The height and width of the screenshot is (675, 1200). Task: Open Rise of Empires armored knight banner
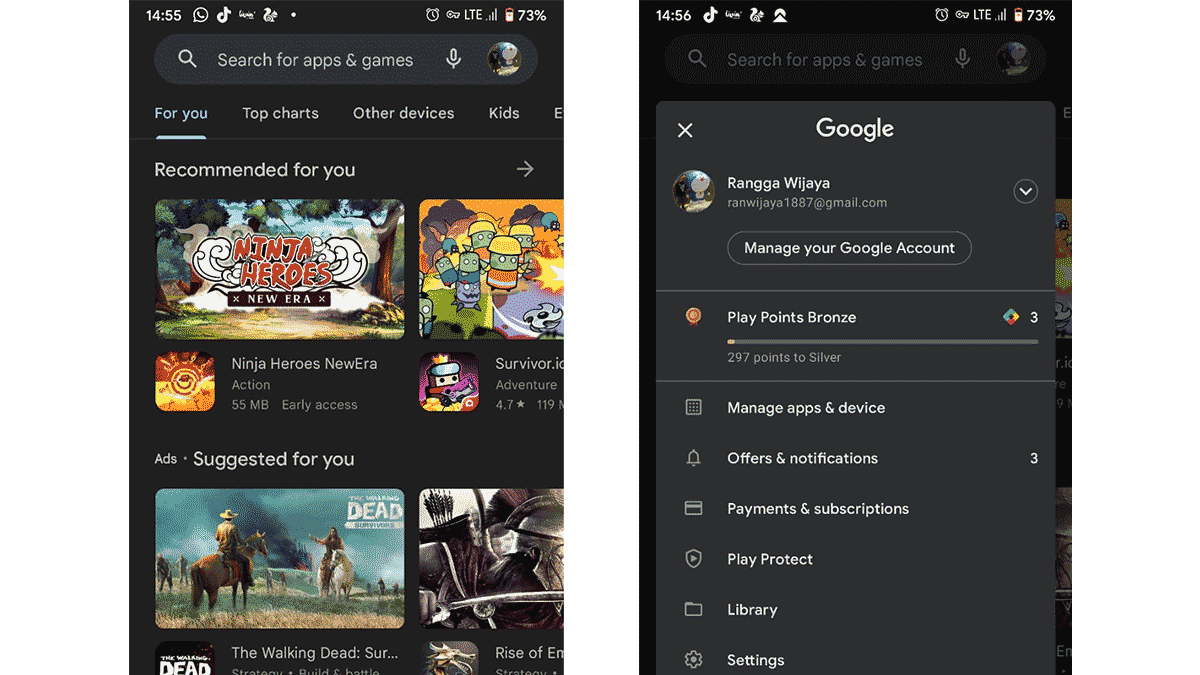tap(491, 558)
